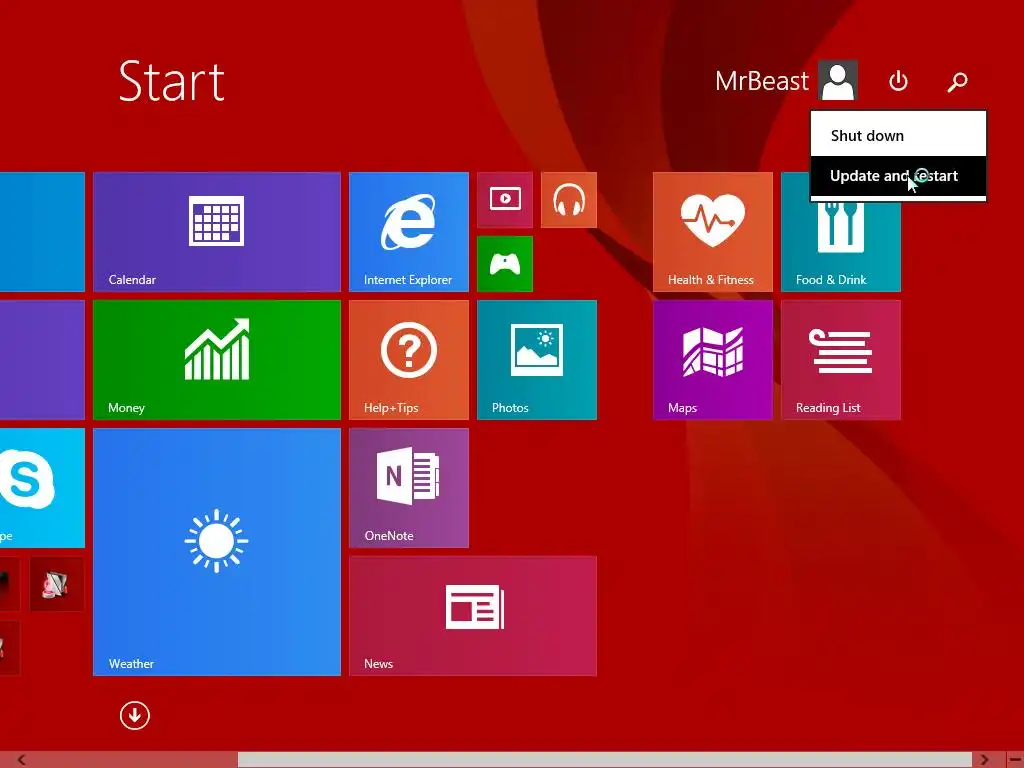Open the Photos tile

coord(537,360)
